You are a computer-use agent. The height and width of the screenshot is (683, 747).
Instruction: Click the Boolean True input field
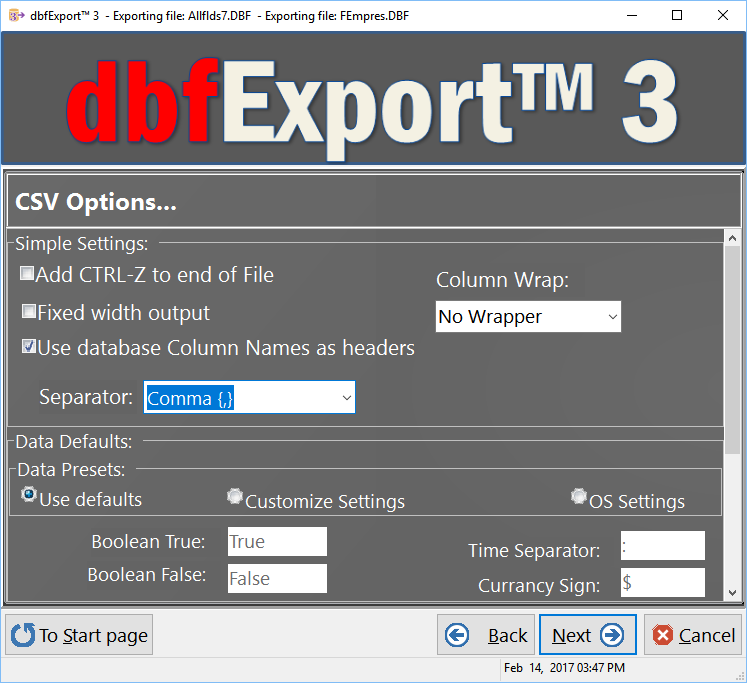(x=277, y=542)
